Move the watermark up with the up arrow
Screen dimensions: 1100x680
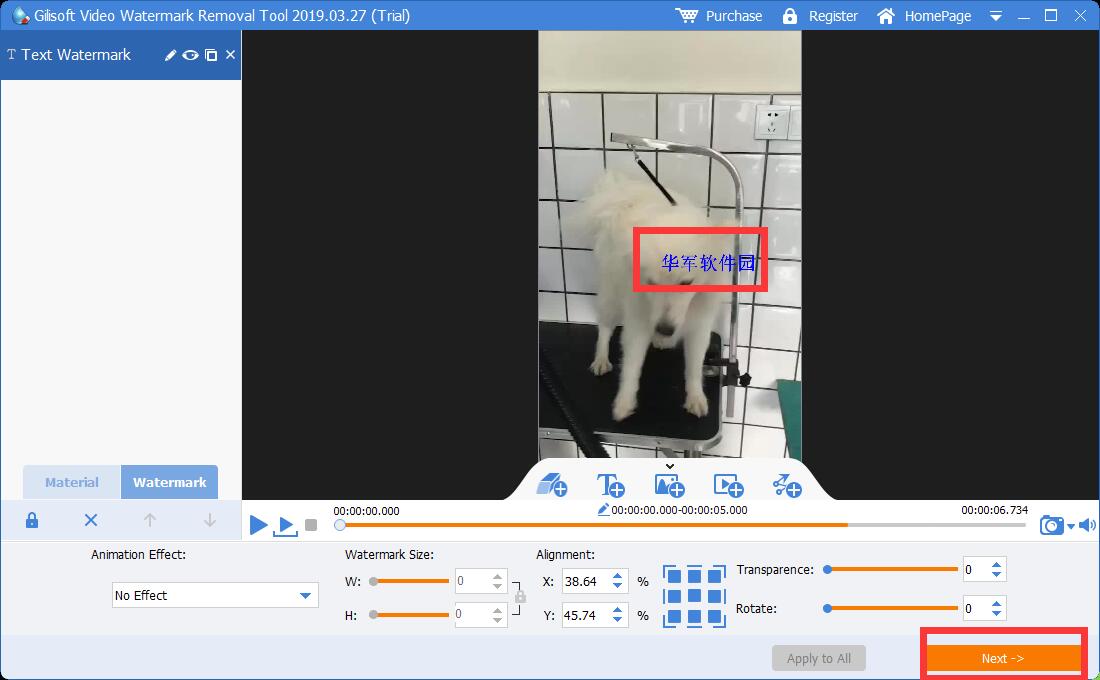click(x=149, y=520)
